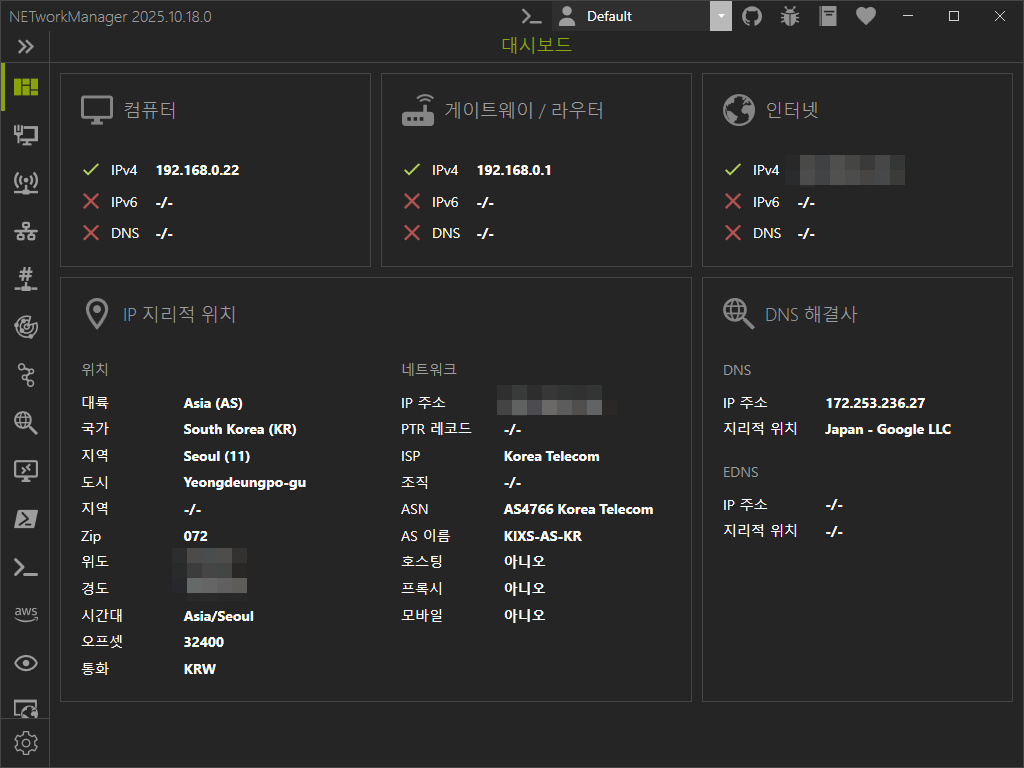This screenshot has width=1024, height=768.
Task: Click the 호스팅 value 아니오
Action: 524,562
